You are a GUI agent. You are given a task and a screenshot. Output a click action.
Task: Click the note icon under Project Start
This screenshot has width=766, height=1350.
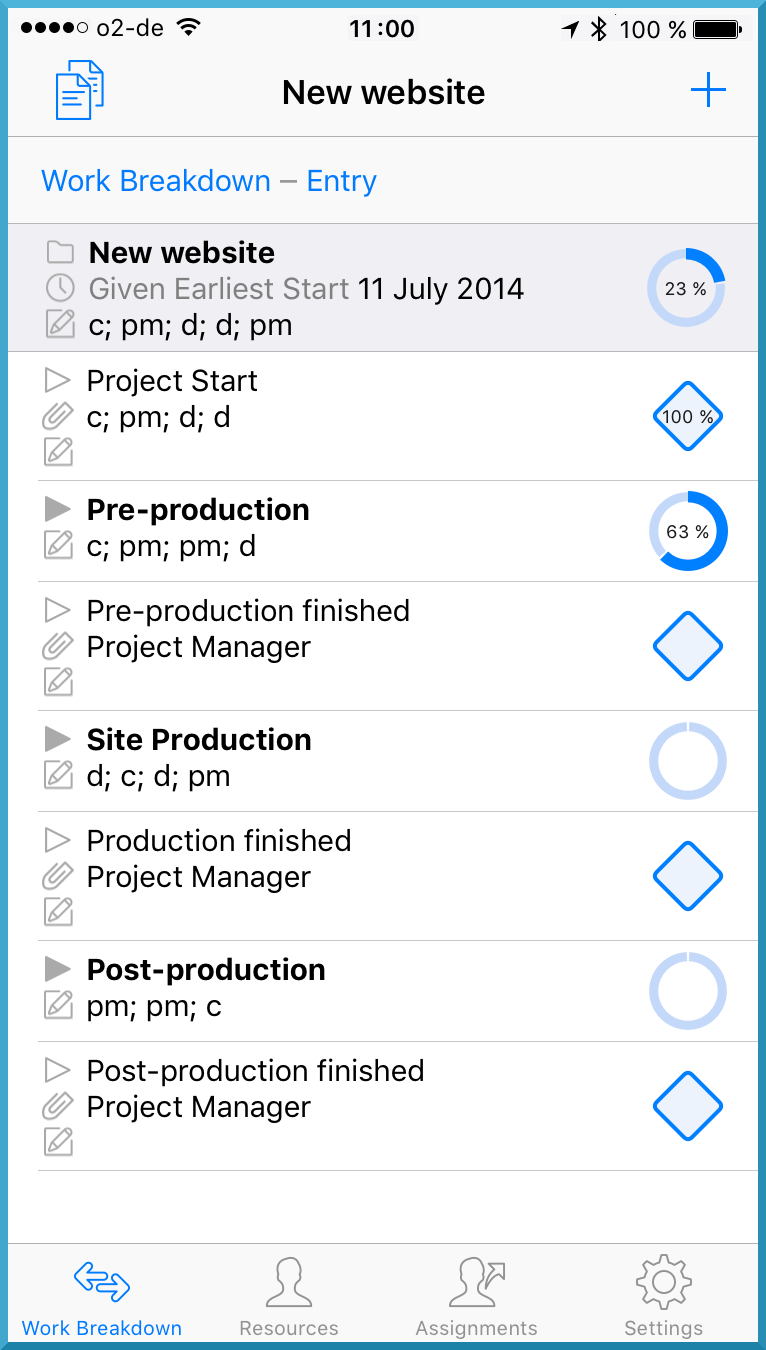(x=59, y=452)
